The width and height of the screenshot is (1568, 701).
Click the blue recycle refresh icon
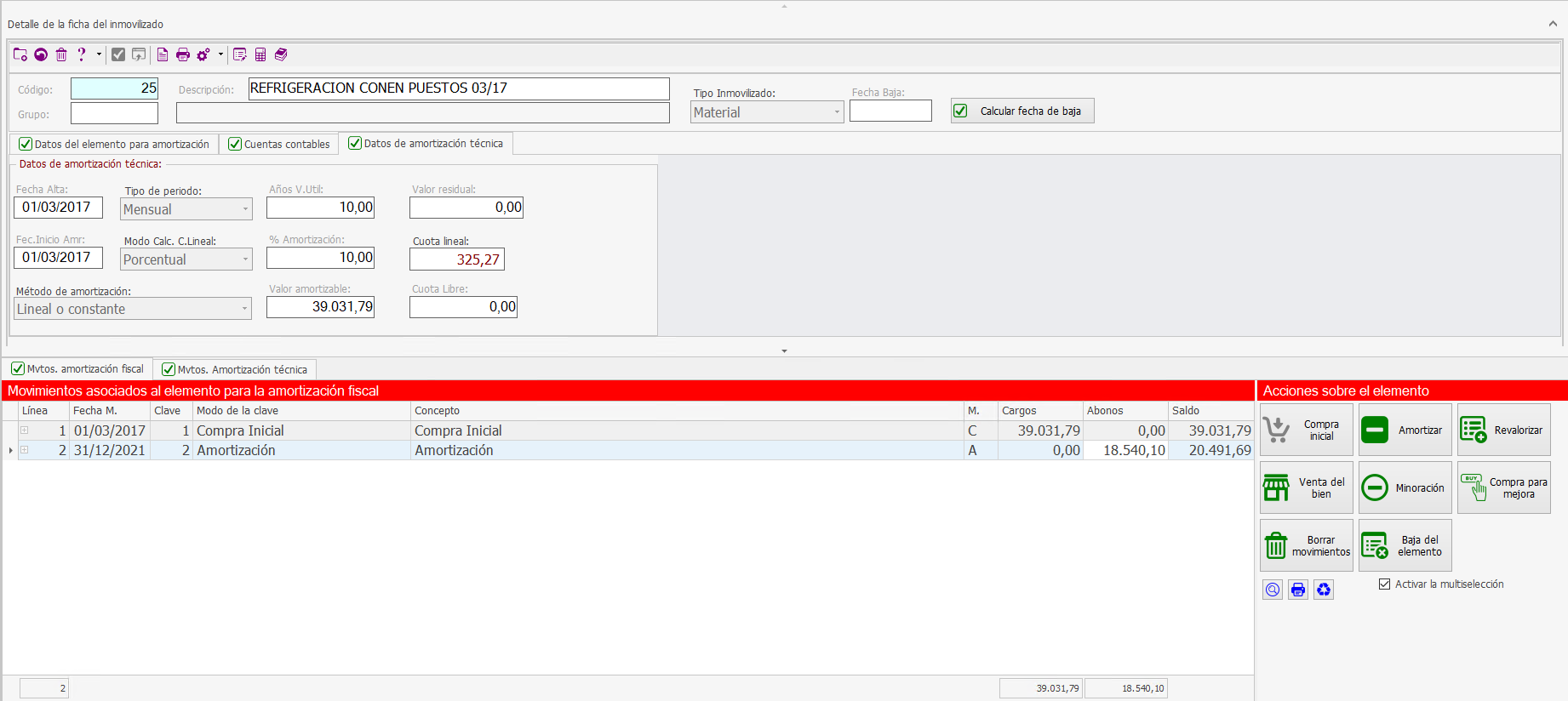1323,590
